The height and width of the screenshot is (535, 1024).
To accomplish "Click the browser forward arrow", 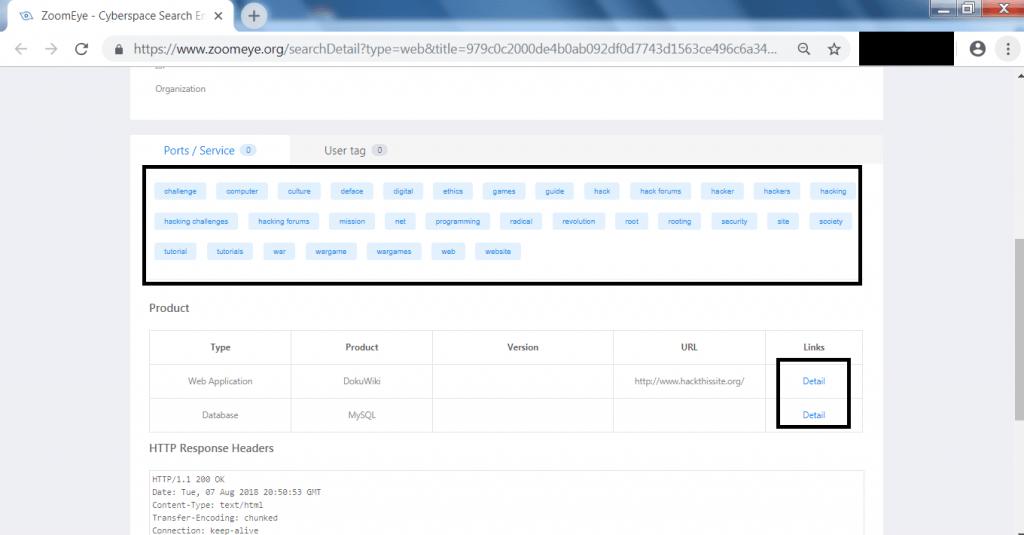I will pos(51,49).
